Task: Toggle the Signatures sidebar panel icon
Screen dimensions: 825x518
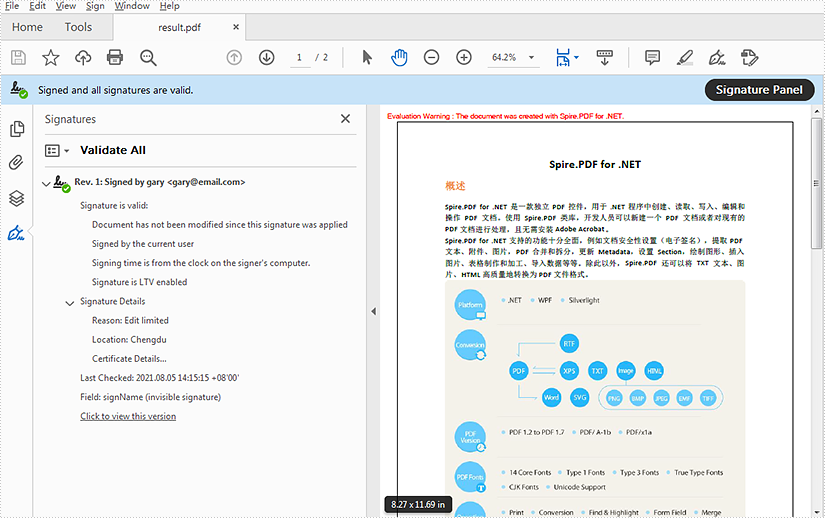Action: pyautogui.click(x=16, y=233)
